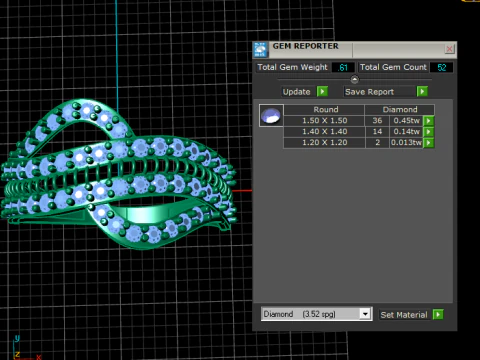Open the Diamond (3.52 spg) material dropdown
The height and width of the screenshot is (360, 480).
316,314
